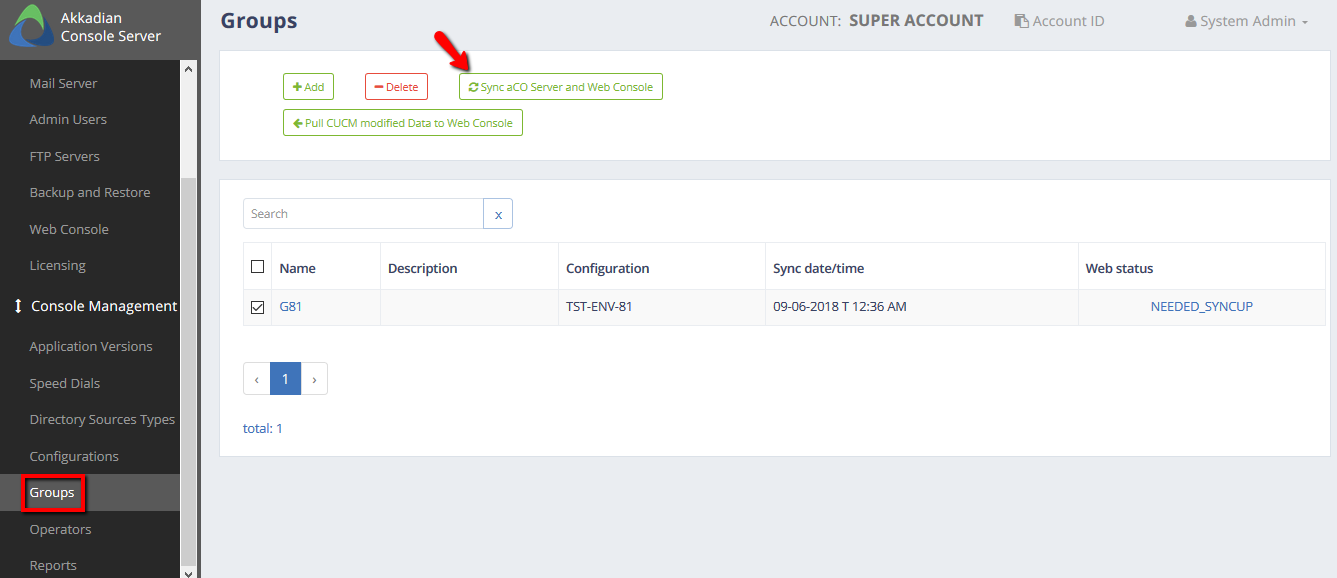Open the G81 group link
1337x578 pixels.
point(291,307)
